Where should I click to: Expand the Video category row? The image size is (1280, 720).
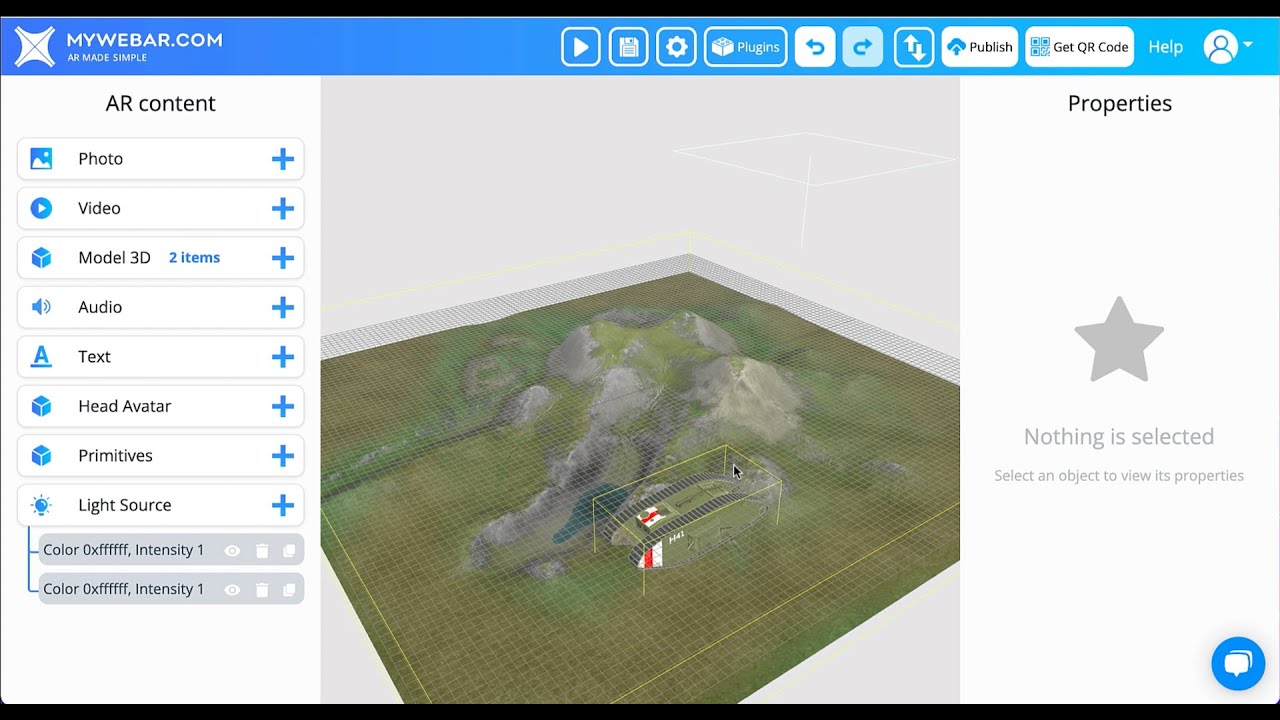click(160, 208)
